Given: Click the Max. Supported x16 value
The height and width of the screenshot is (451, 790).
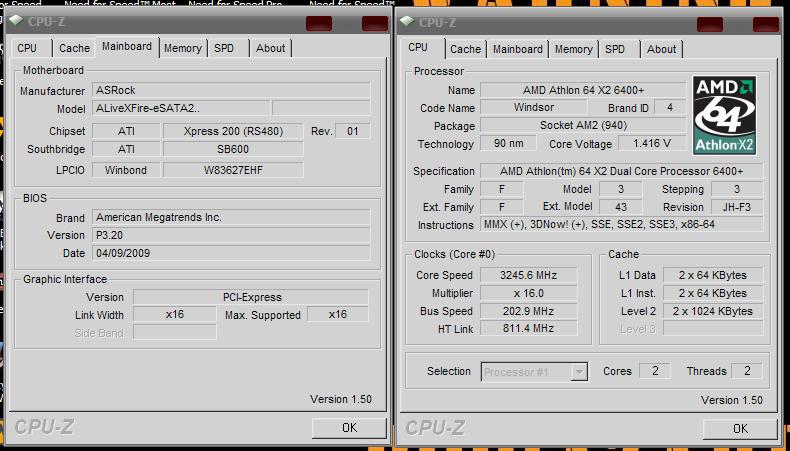Looking at the screenshot, I should [x=338, y=314].
